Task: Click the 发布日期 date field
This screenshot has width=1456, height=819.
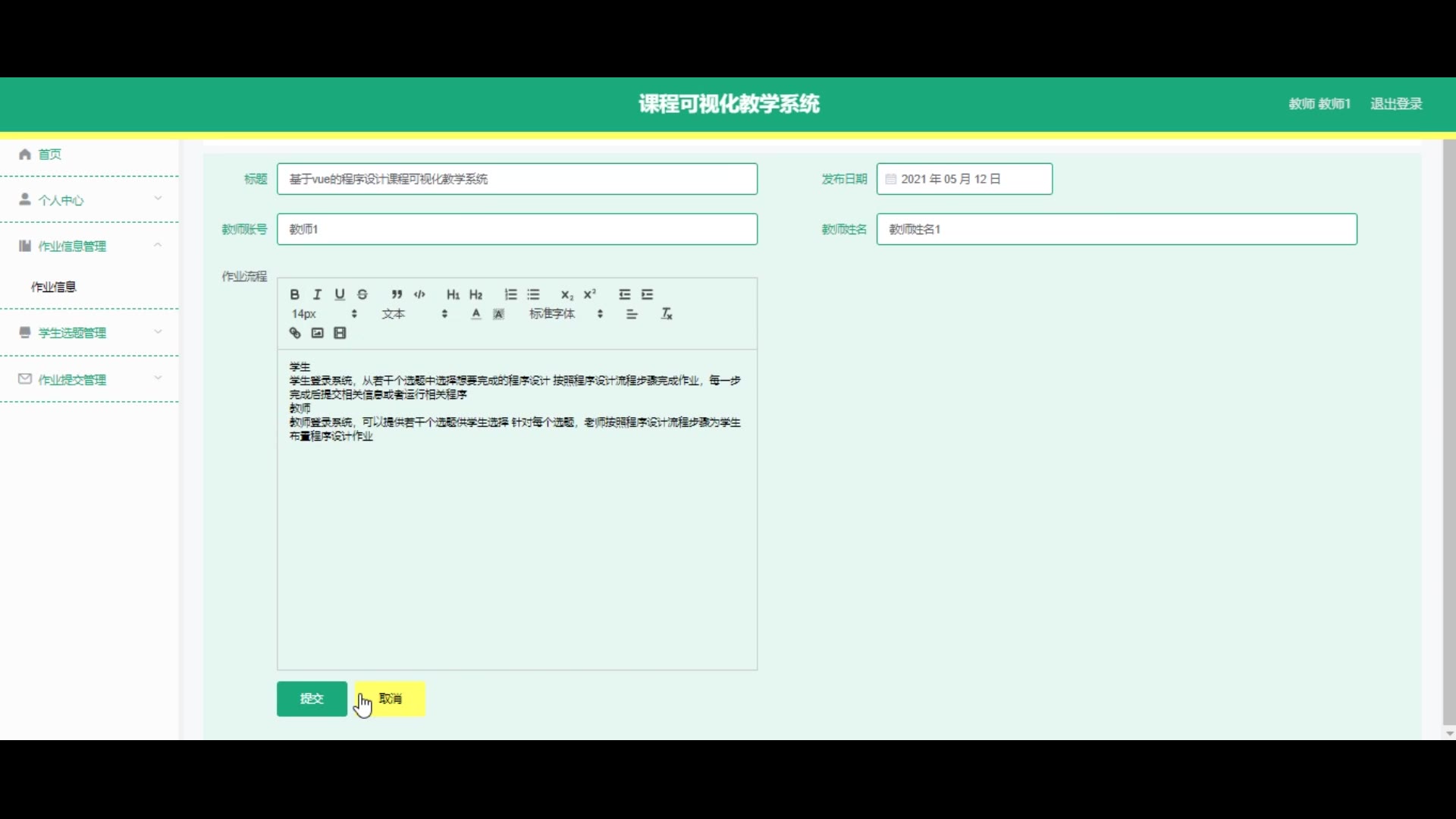Action: pyautogui.click(x=964, y=179)
